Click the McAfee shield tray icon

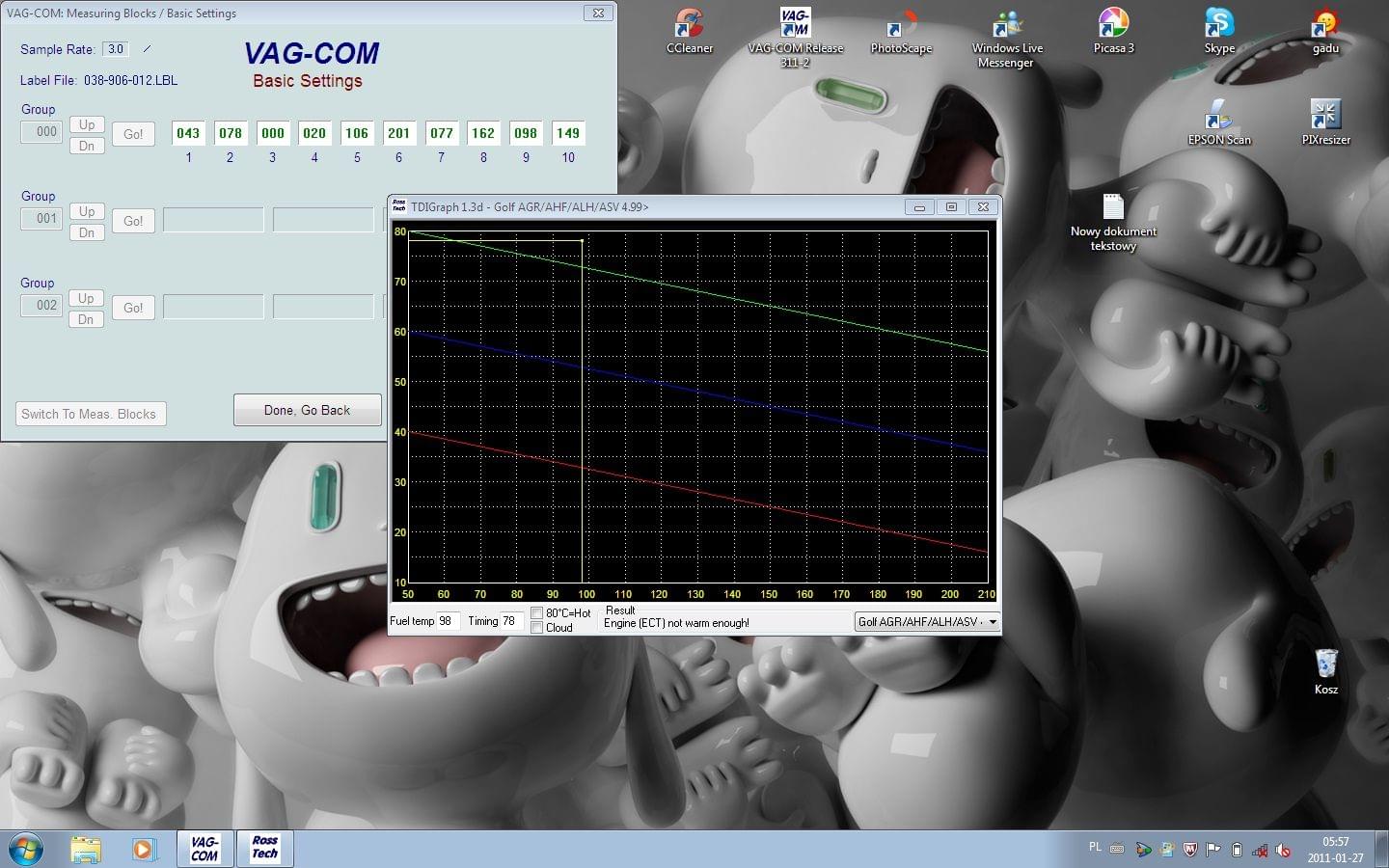coord(1190,850)
